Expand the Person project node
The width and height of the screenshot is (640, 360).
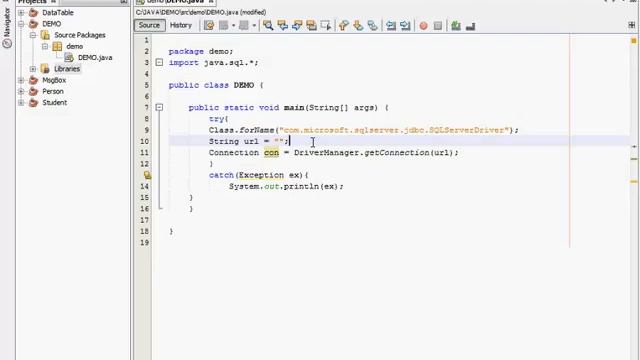tap(21, 91)
